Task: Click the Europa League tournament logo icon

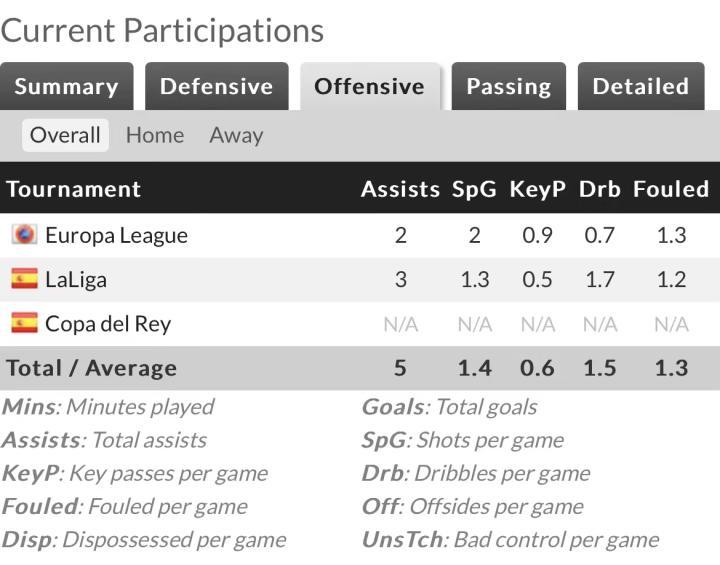Action: [x=24, y=235]
